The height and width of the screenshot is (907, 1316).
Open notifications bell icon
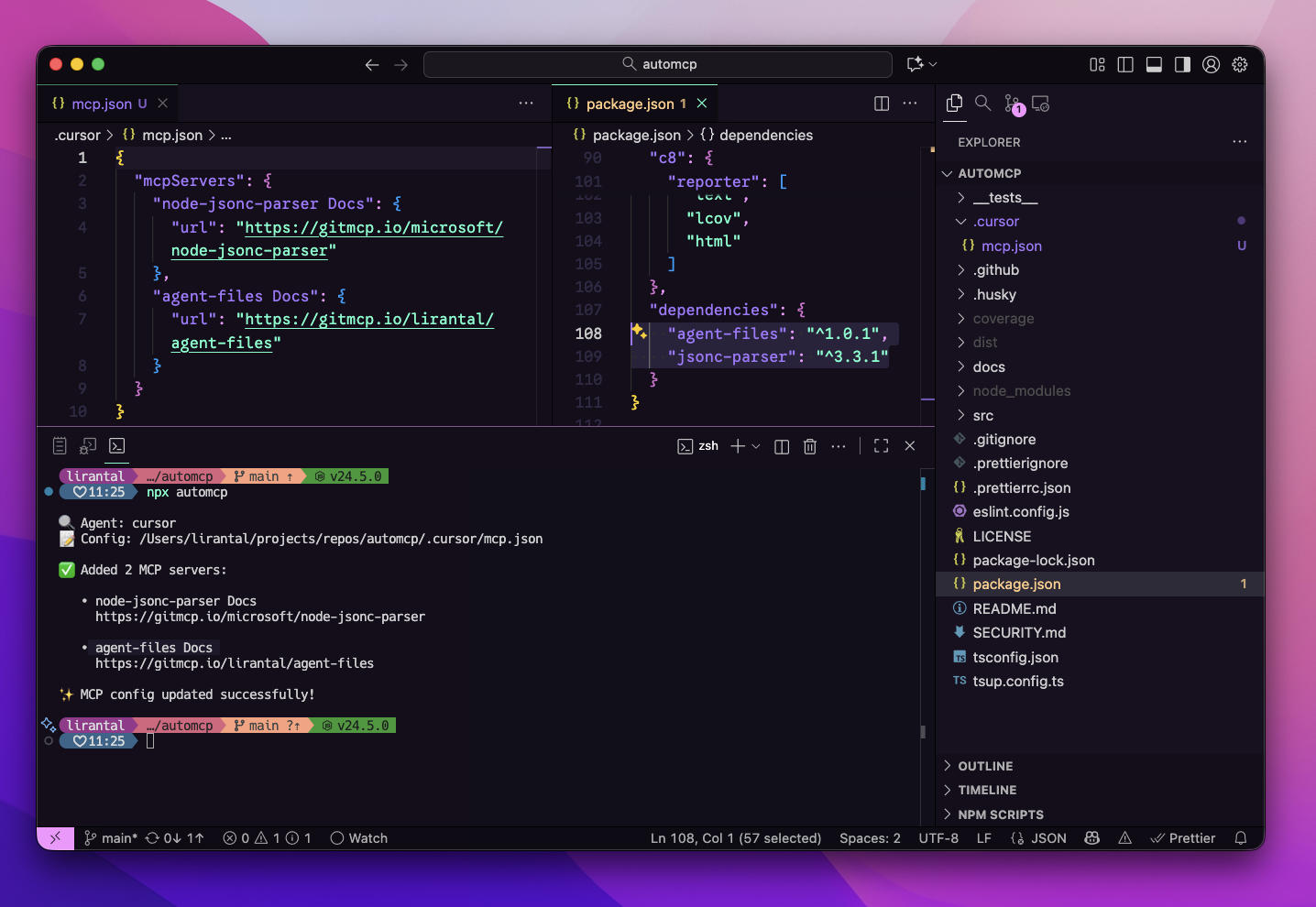click(x=1241, y=838)
